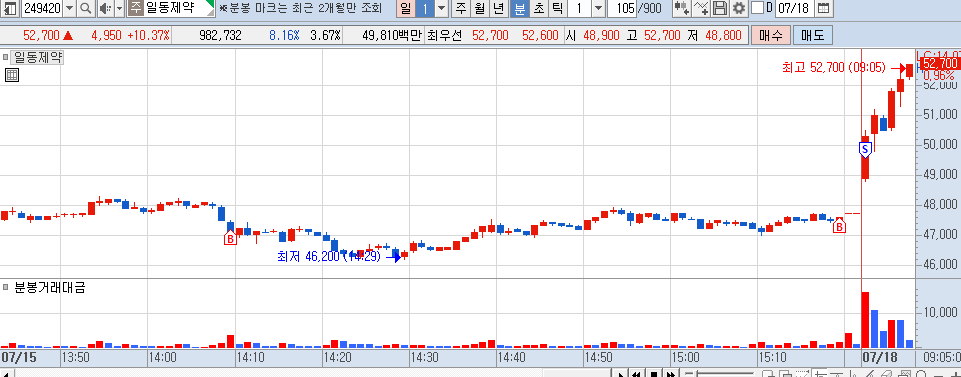The height and width of the screenshot is (377, 961).
Task: Click the add line indicator icon
Action: [x=701, y=9]
